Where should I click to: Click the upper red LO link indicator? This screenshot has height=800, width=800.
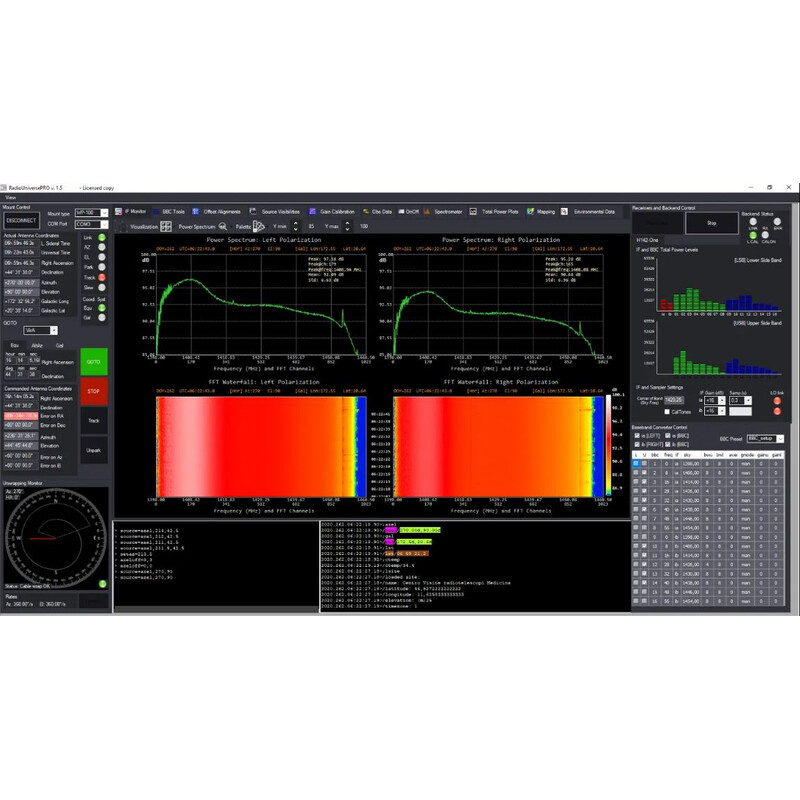coord(777,401)
